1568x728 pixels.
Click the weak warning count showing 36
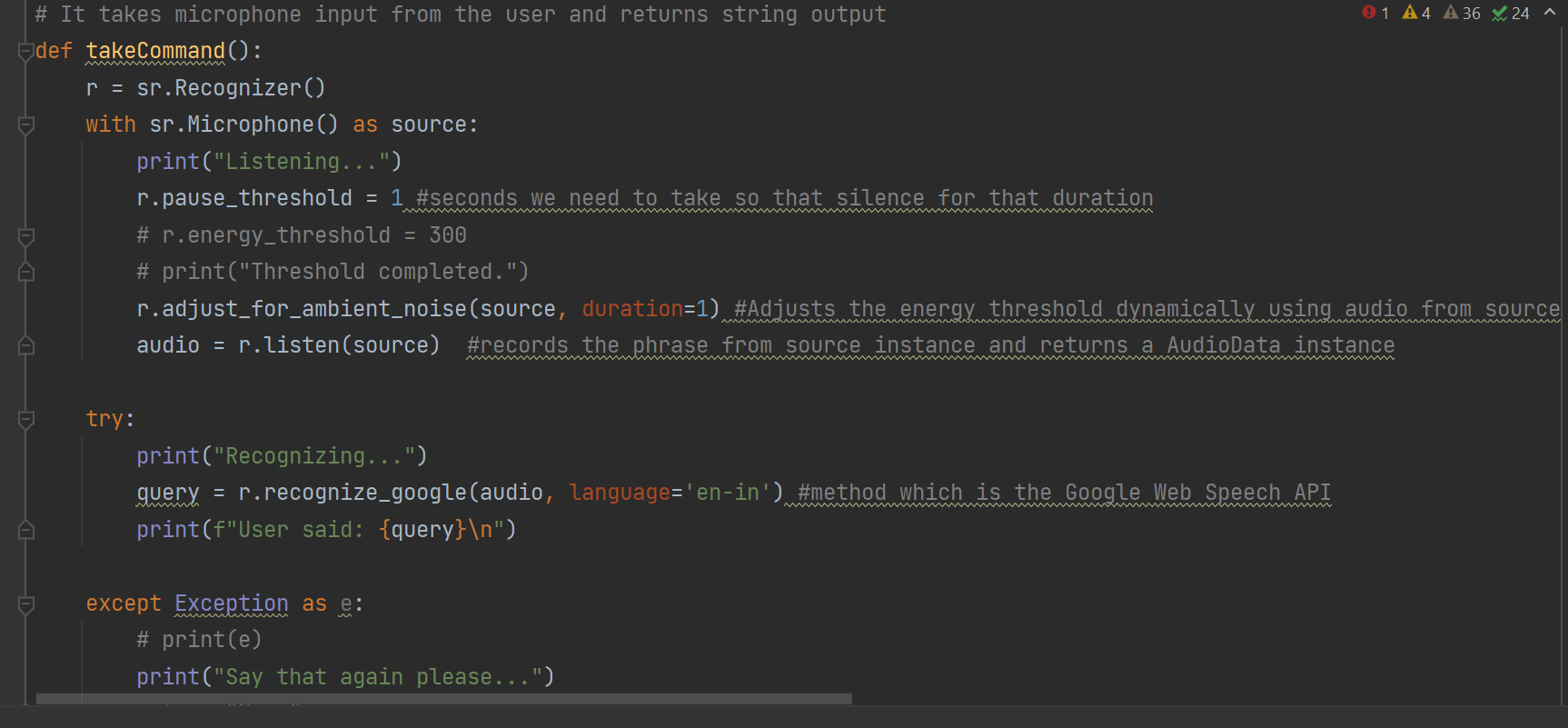[1462, 13]
